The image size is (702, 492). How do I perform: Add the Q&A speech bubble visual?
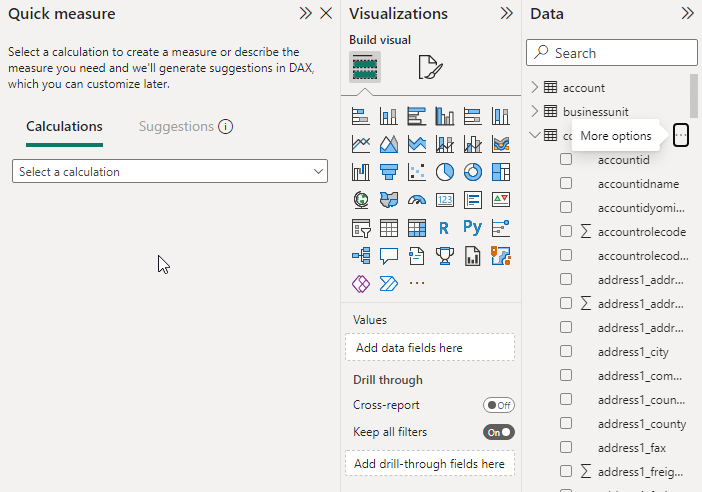389,256
